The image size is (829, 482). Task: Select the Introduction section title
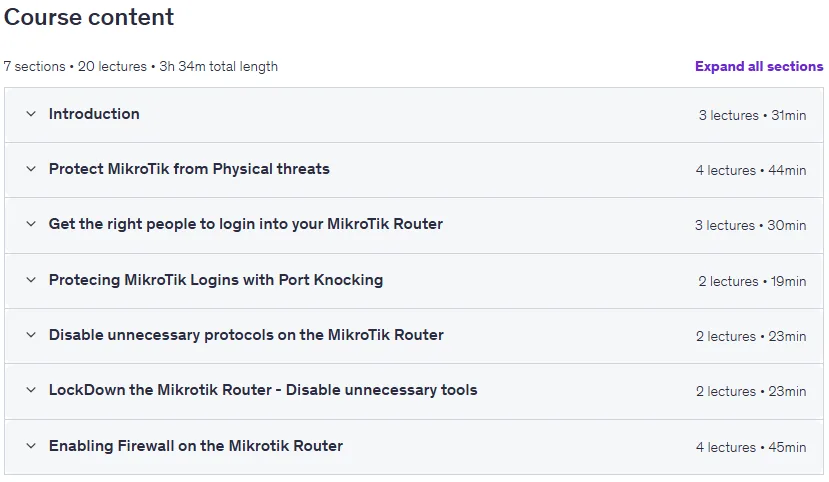coord(94,114)
